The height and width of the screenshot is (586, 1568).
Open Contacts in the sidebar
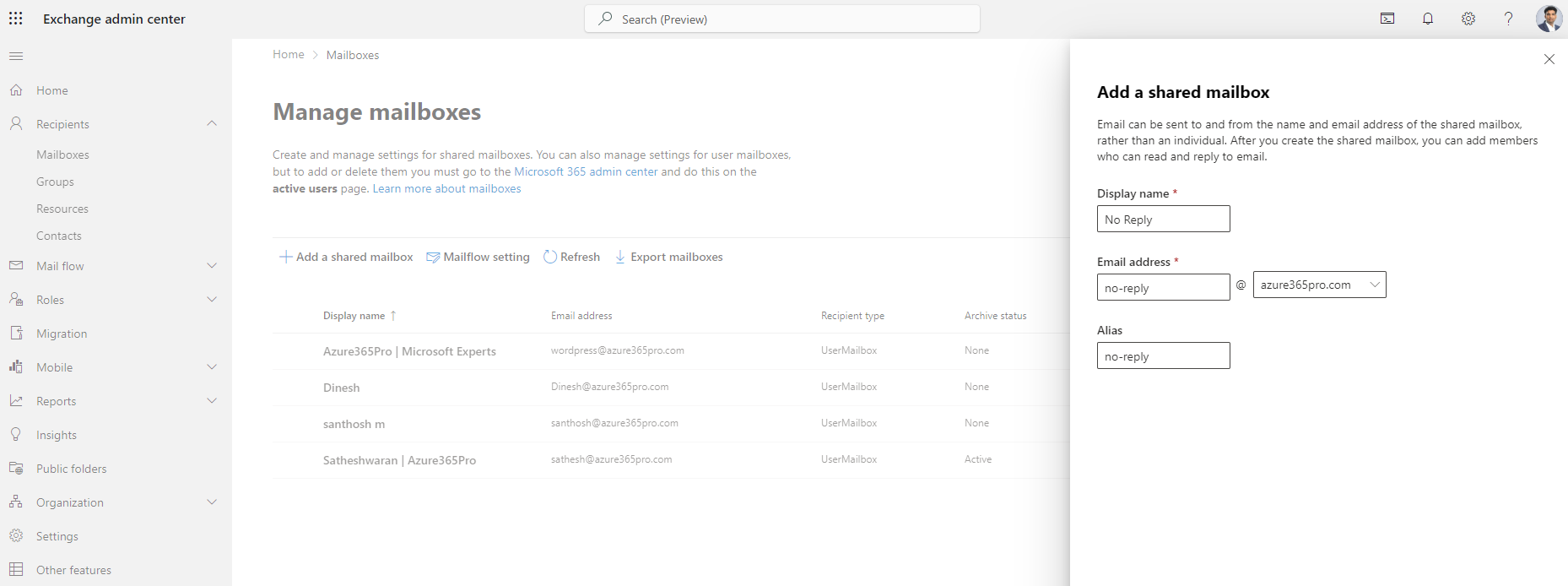pos(59,236)
